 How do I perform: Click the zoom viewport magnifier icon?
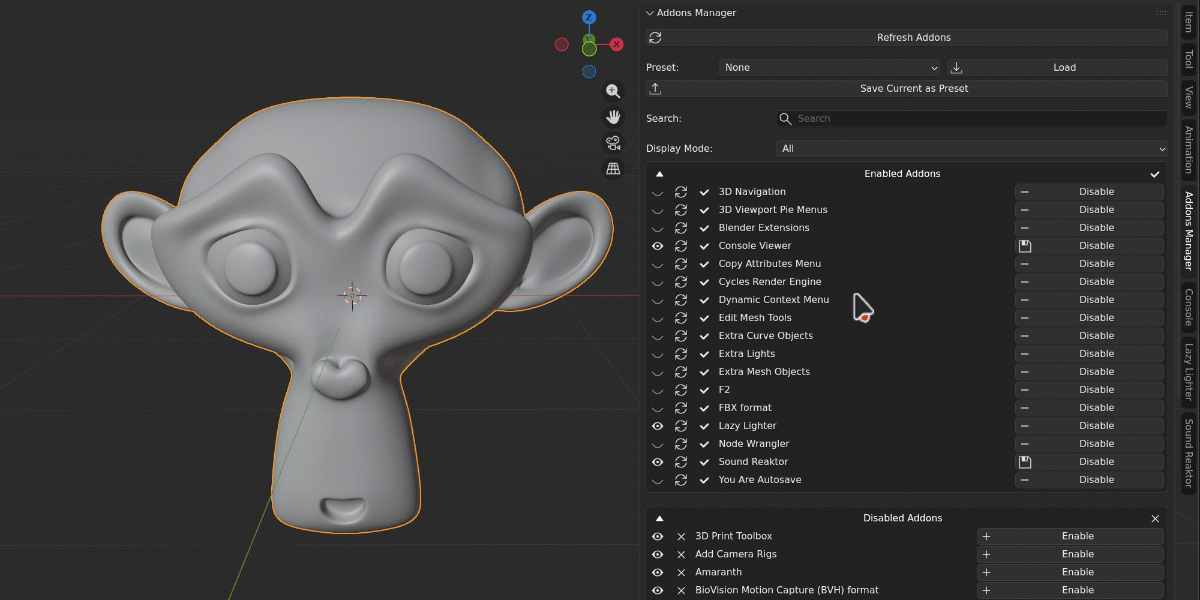tap(613, 91)
